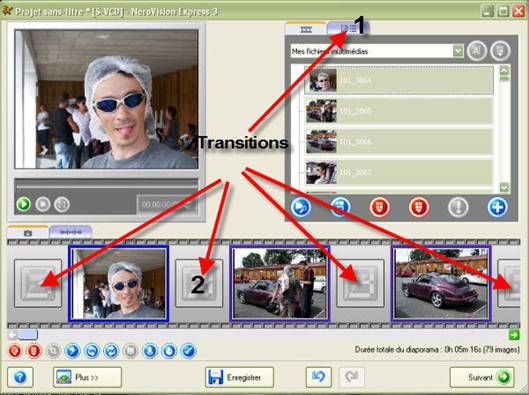Select the photo view tab above timeline

[28, 232]
